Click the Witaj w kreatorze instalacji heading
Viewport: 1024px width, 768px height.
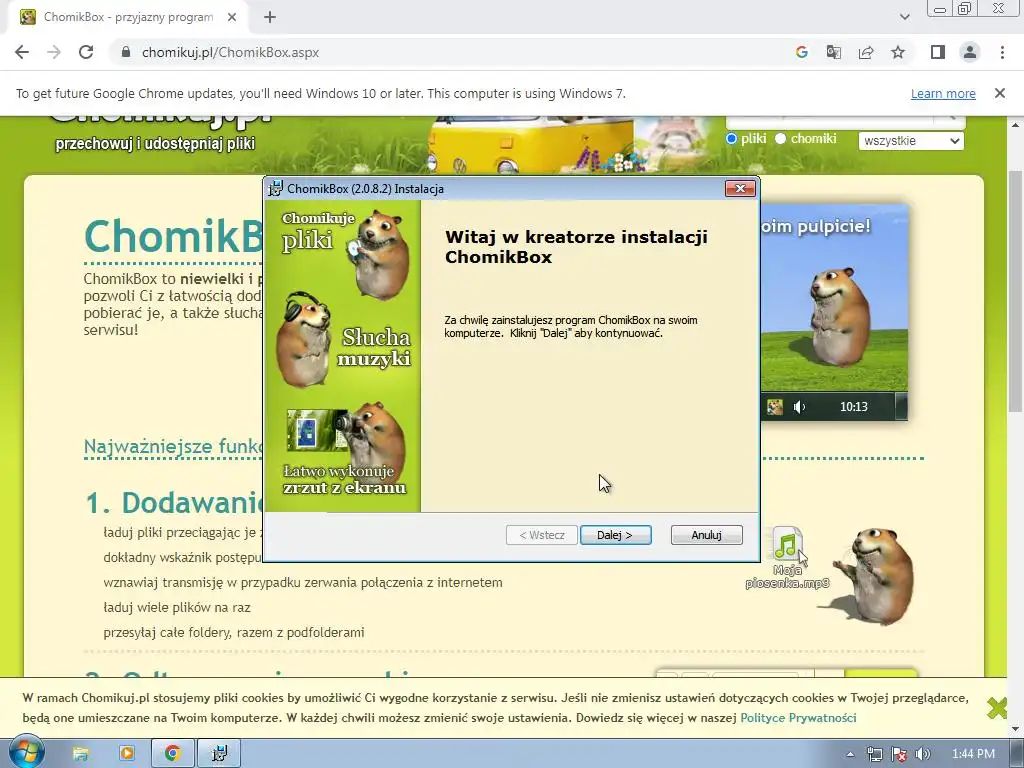tap(576, 247)
